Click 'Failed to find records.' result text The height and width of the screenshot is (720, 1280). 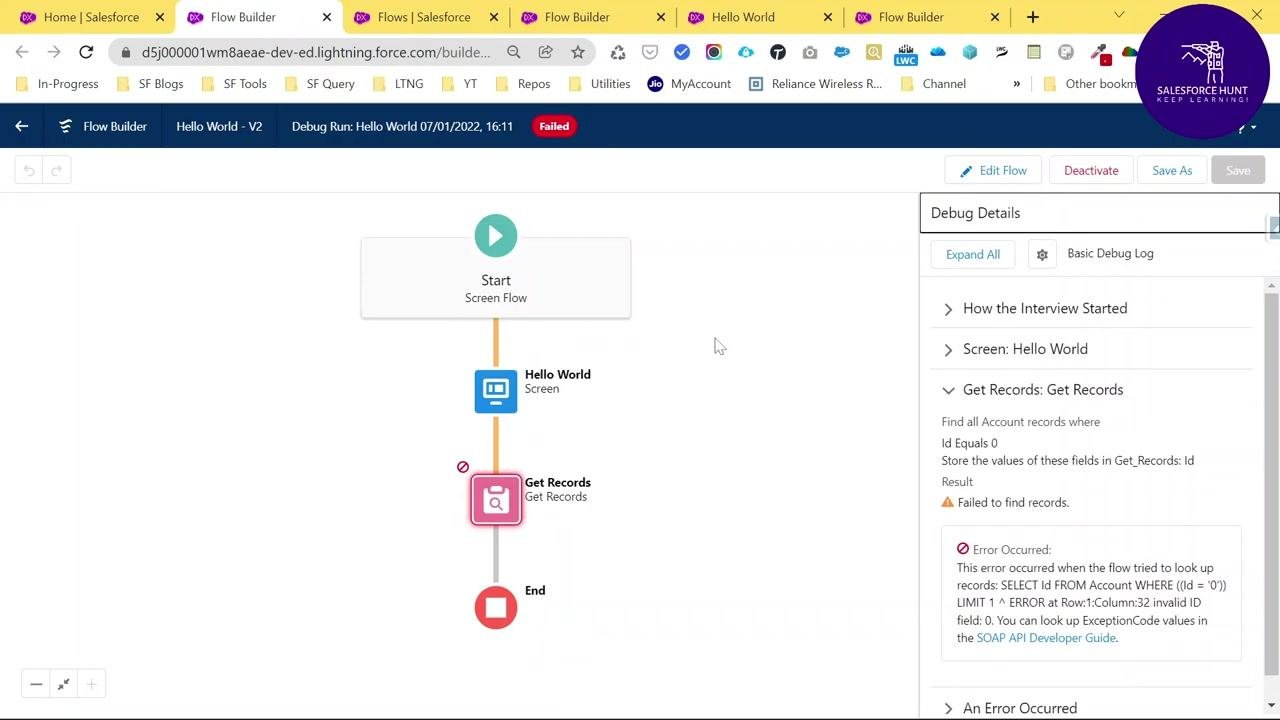(x=1013, y=502)
